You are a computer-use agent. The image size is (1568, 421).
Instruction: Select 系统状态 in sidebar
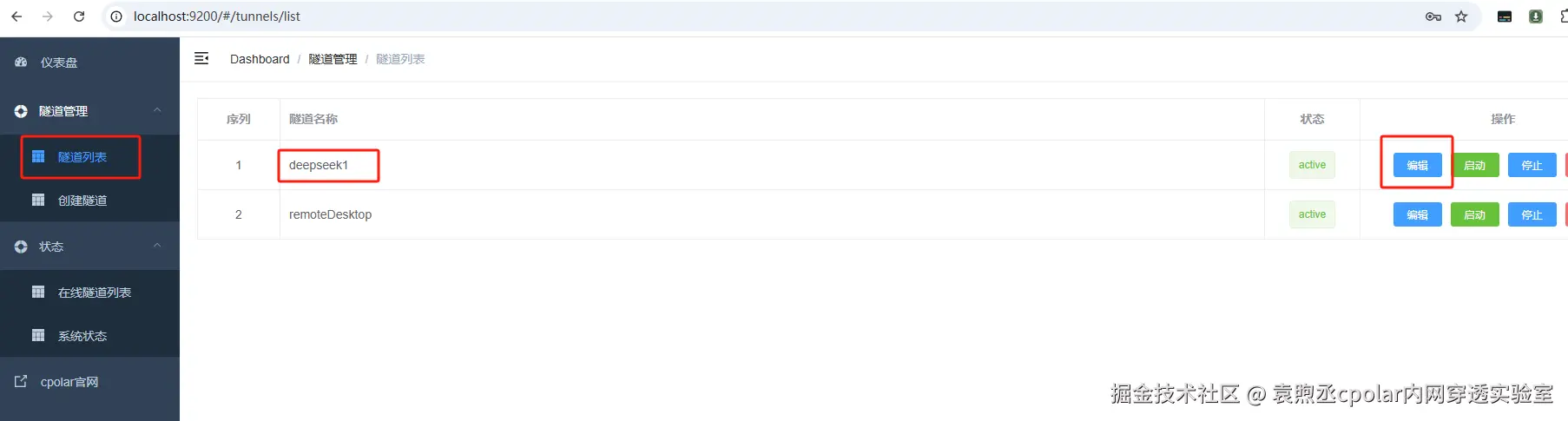[x=82, y=336]
